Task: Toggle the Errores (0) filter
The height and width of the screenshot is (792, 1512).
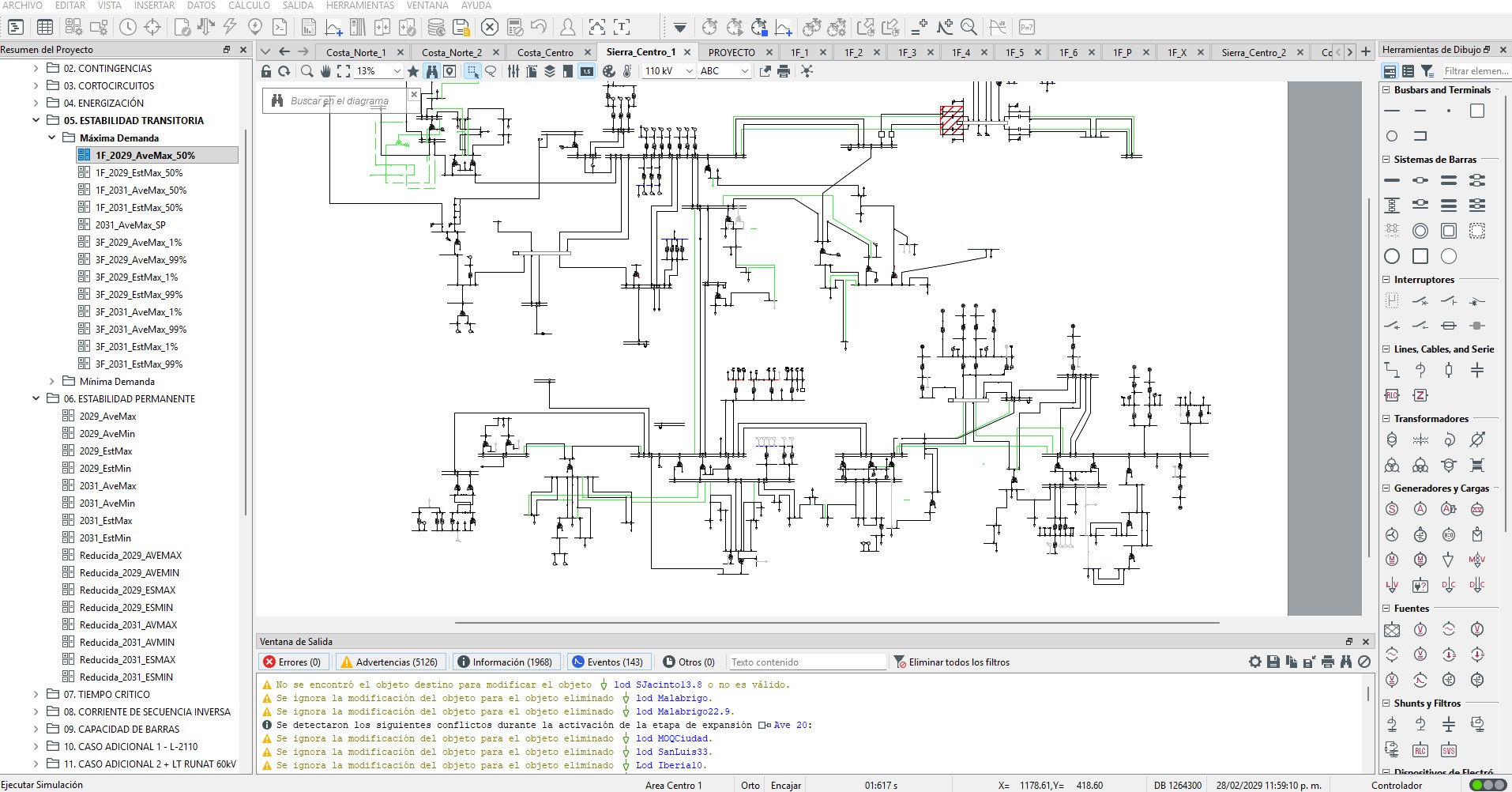Action: pyautogui.click(x=292, y=662)
